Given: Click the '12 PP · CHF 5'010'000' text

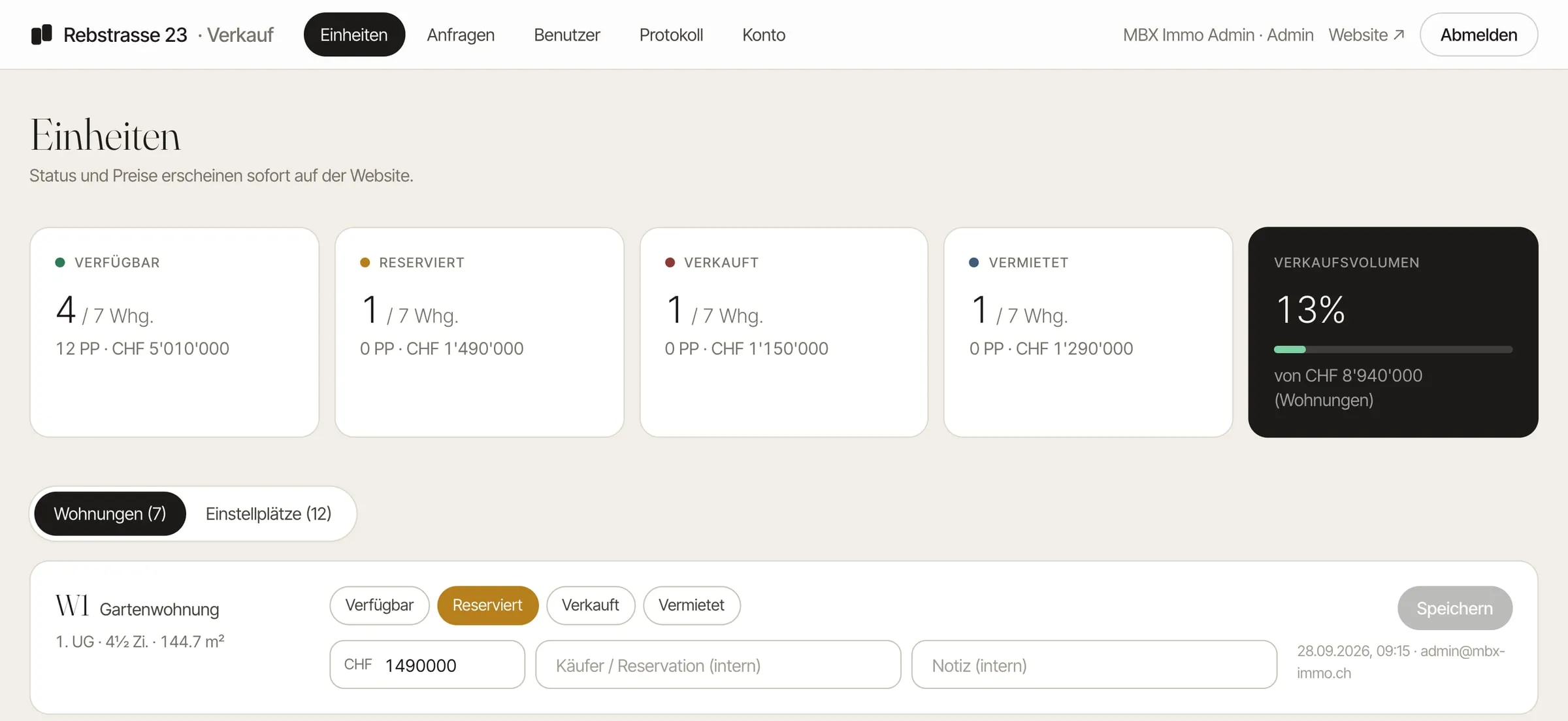Looking at the screenshot, I should (x=142, y=348).
